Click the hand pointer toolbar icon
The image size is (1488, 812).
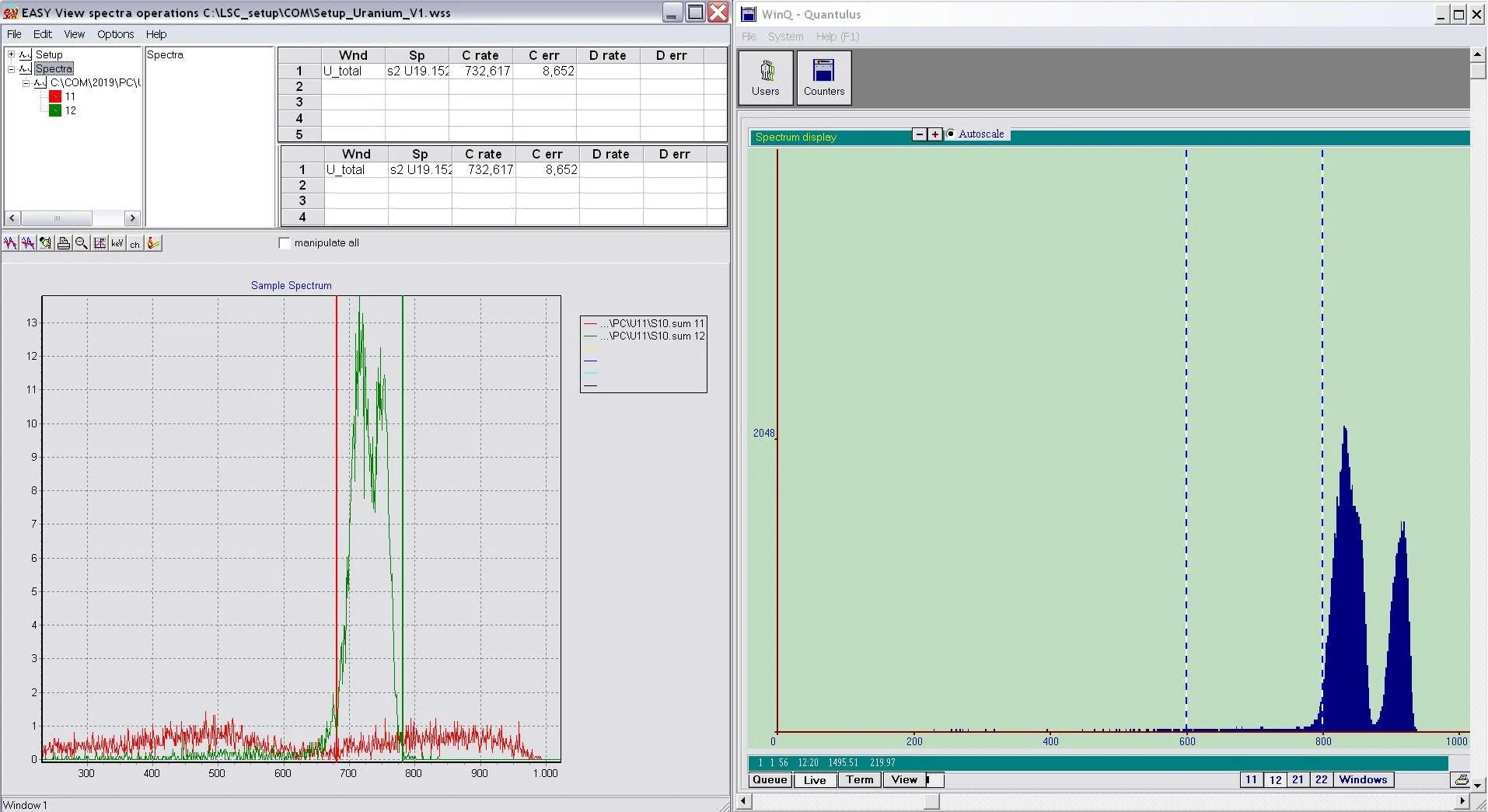click(x=46, y=243)
